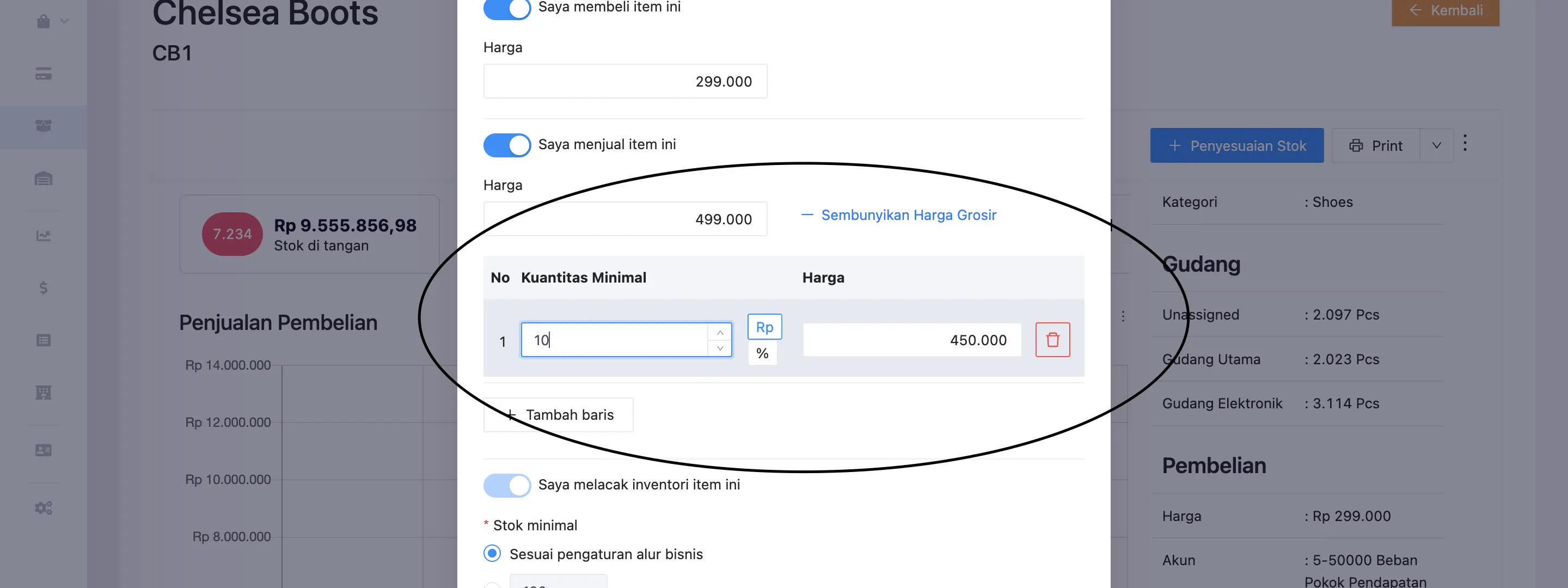
Task: Open the list sidebar icon
Action: pyautogui.click(x=43, y=340)
